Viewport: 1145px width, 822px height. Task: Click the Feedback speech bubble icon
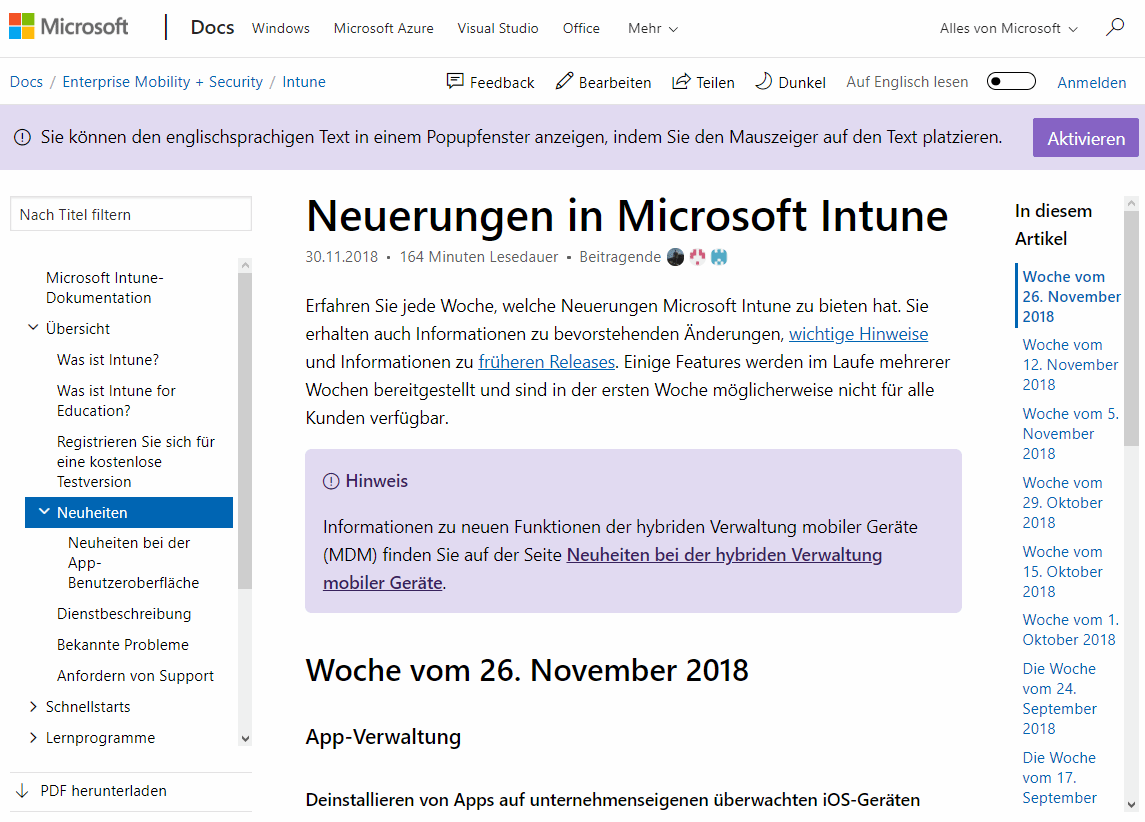pos(454,81)
